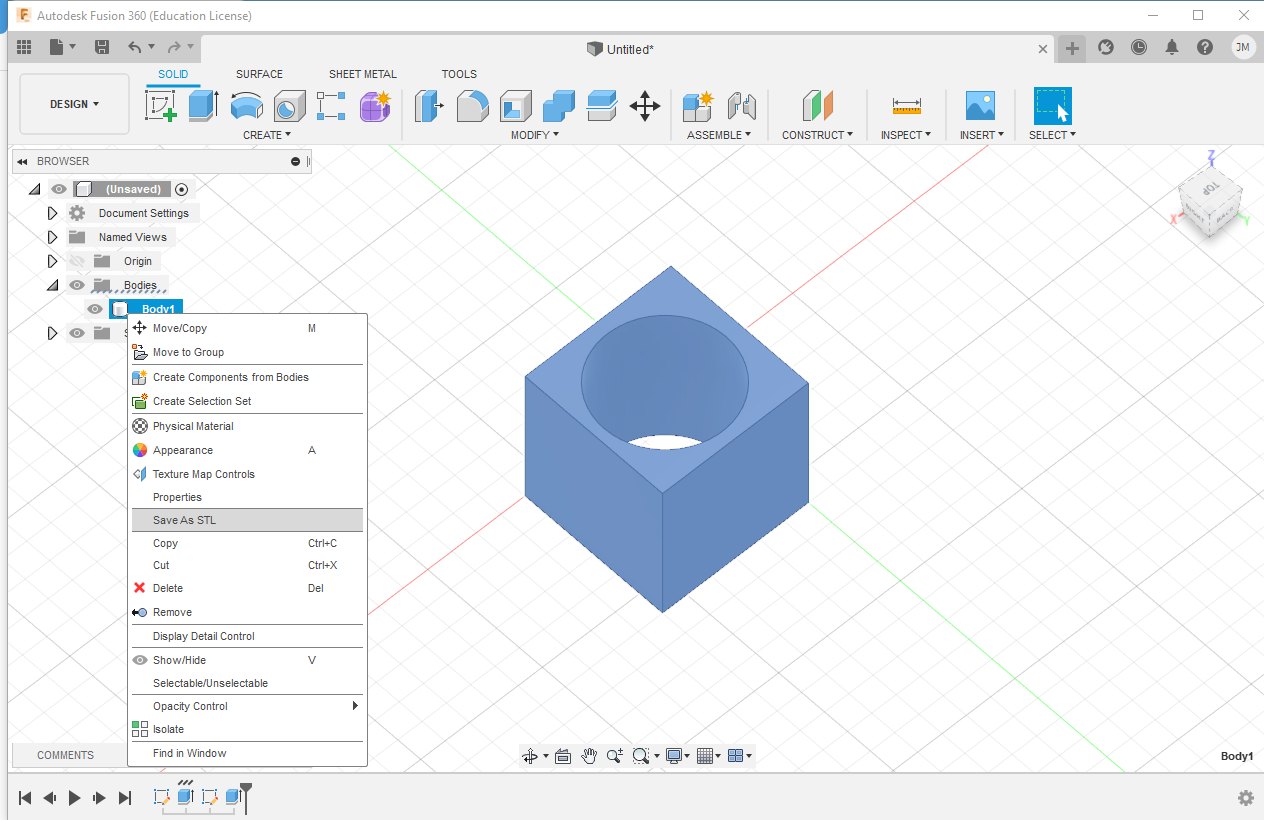Image resolution: width=1264 pixels, height=820 pixels.
Task: Toggle the Origin folder visibility eye
Action: click(77, 261)
